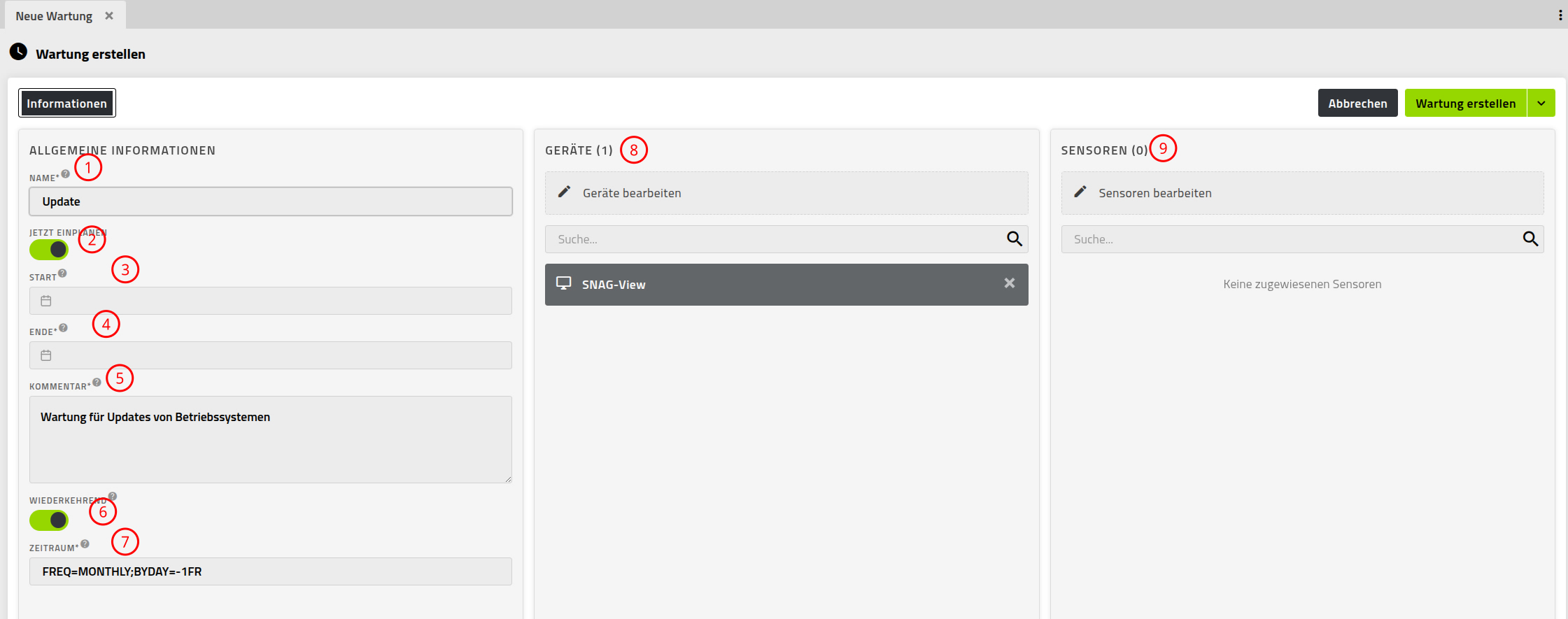Open Sensoren bearbeiten
Screen dimensions: 1568x619
[1302, 193]
